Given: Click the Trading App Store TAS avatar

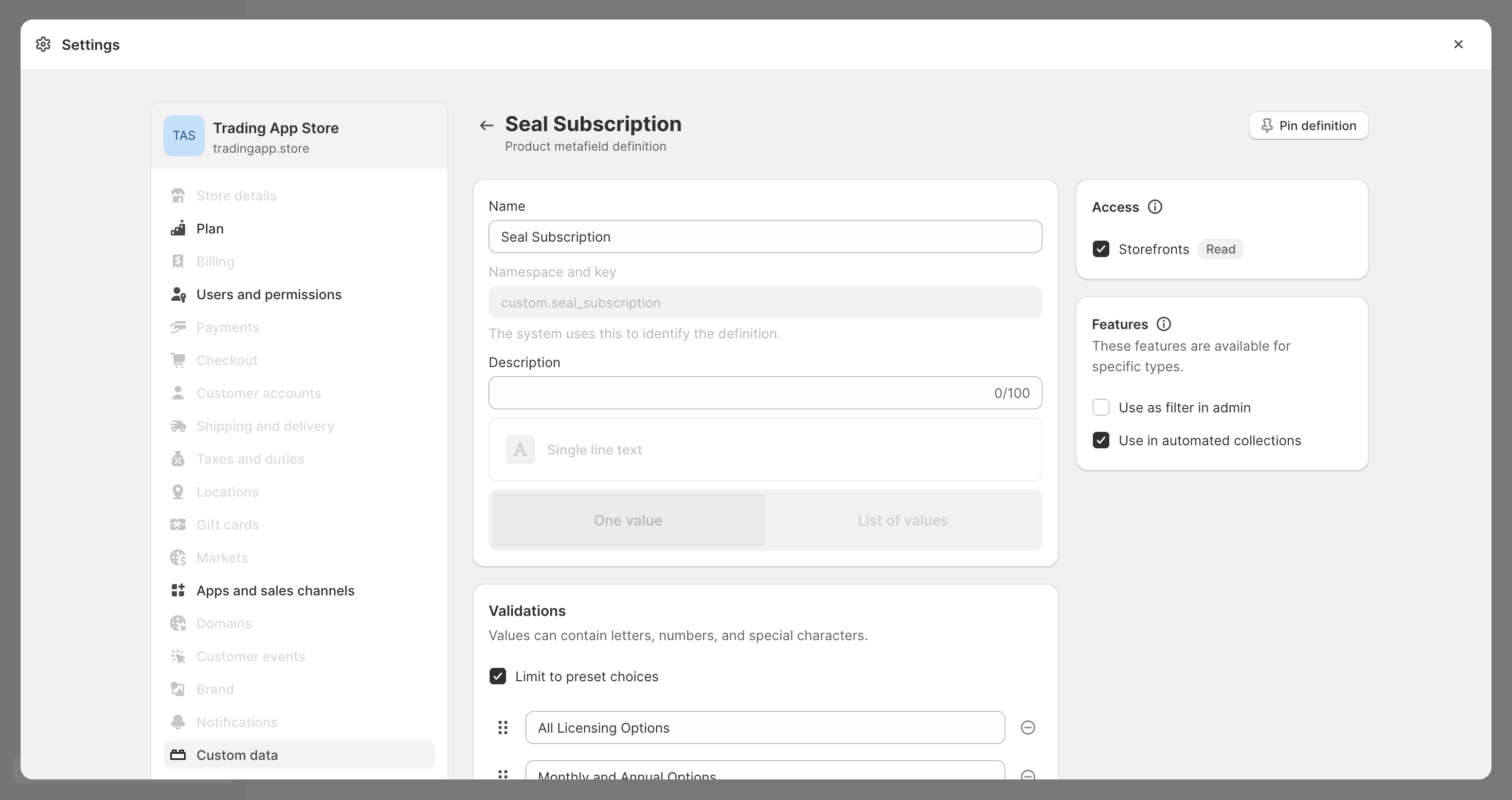Looking at the screenshot, I should [x=184, y=136].
